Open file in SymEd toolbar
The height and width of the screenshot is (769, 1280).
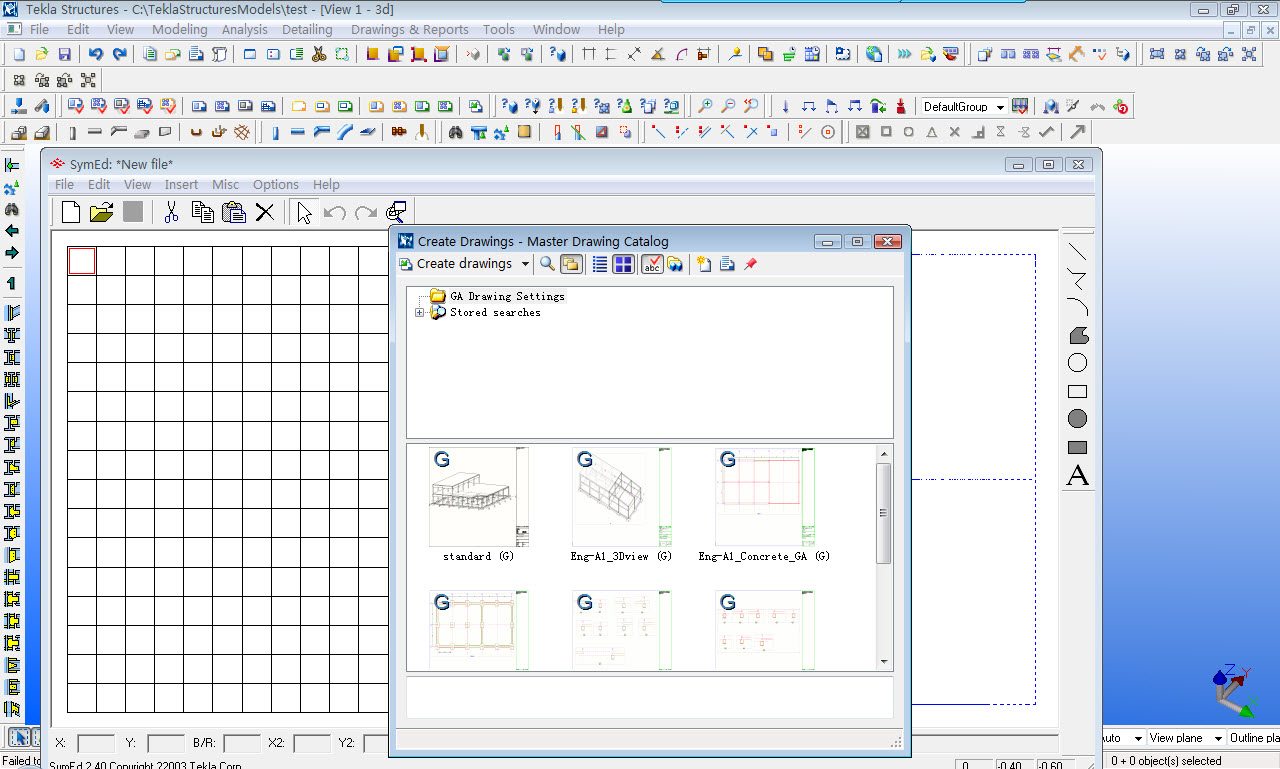point(101,212)
